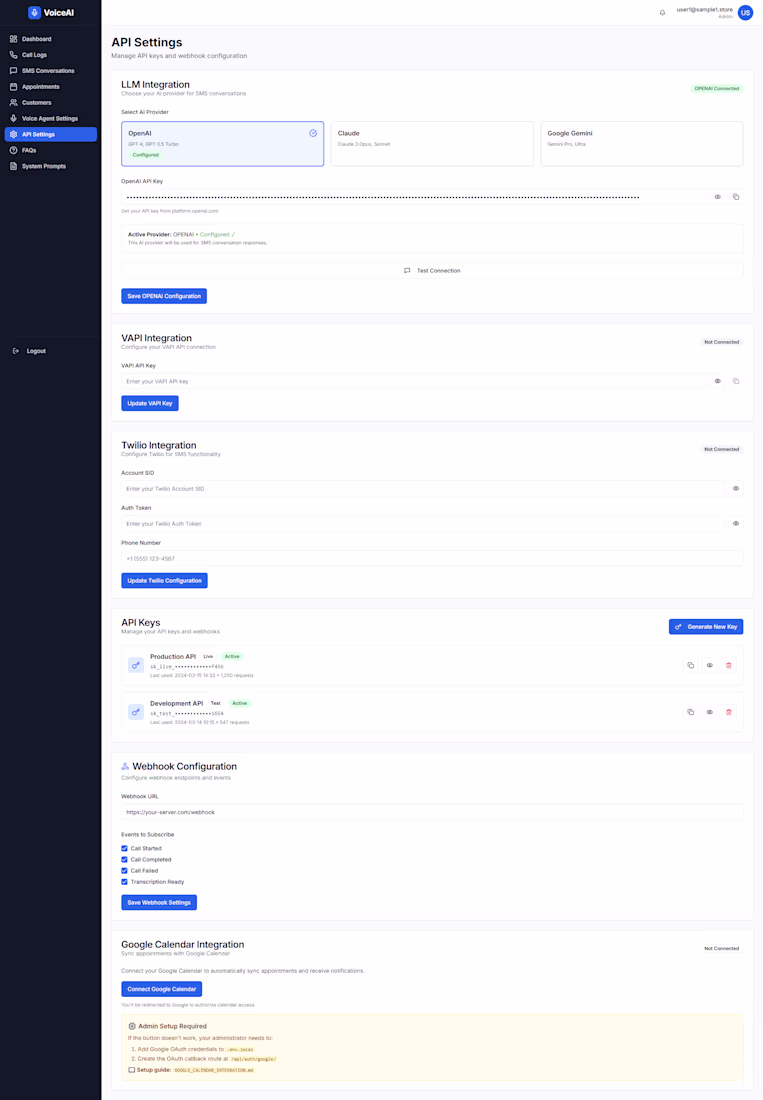Viewport: 763px width, 1100px height.
Task: Click Connect Google Calendar button
Action: (x=161, y=989)
